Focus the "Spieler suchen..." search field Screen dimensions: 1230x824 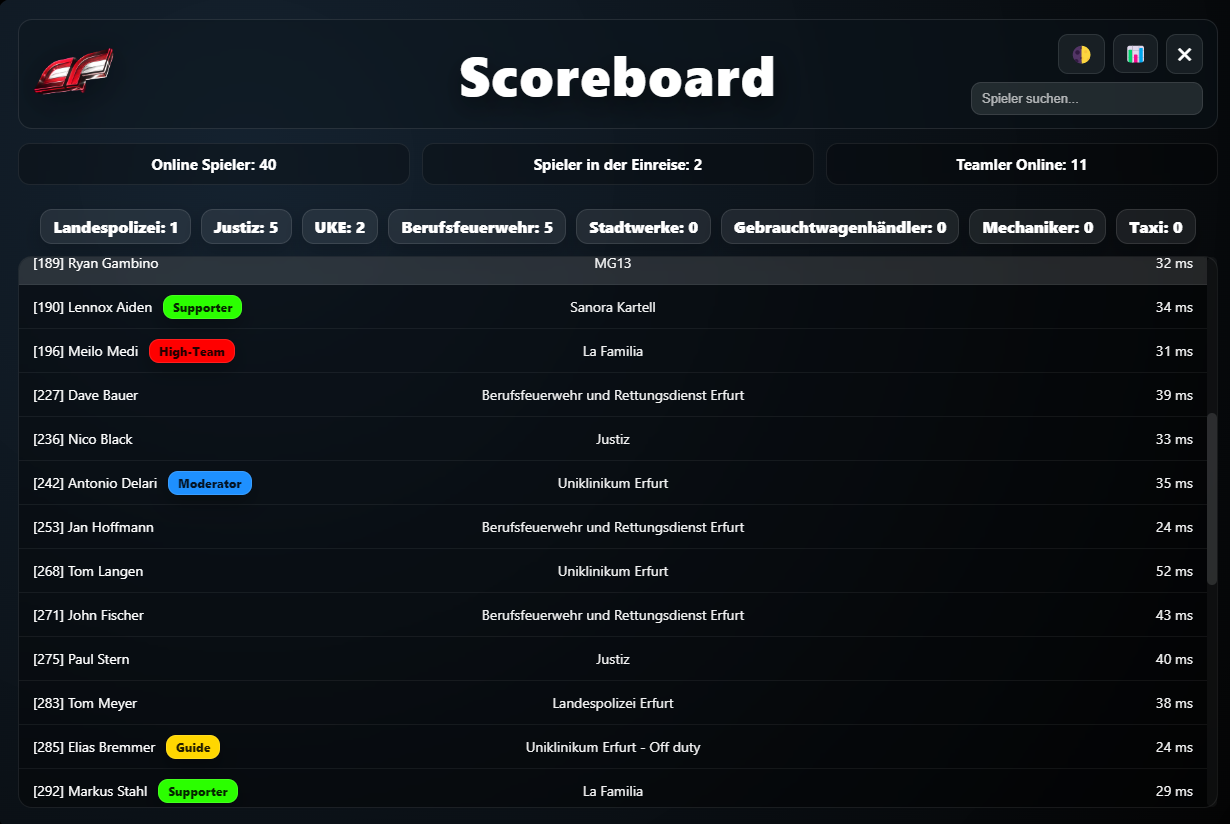(x=1086, y=99)
